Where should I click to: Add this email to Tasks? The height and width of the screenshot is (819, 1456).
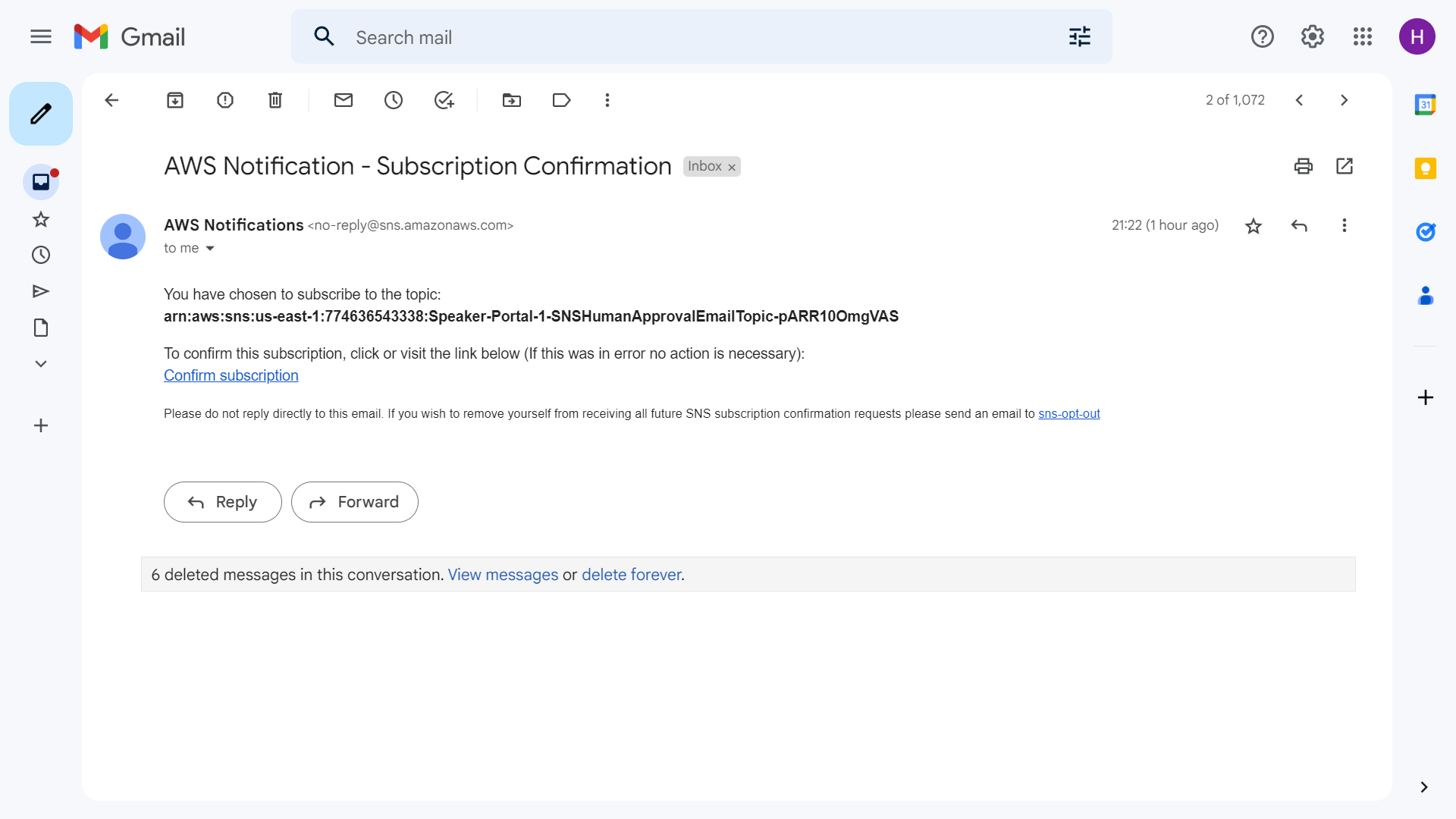444,100
